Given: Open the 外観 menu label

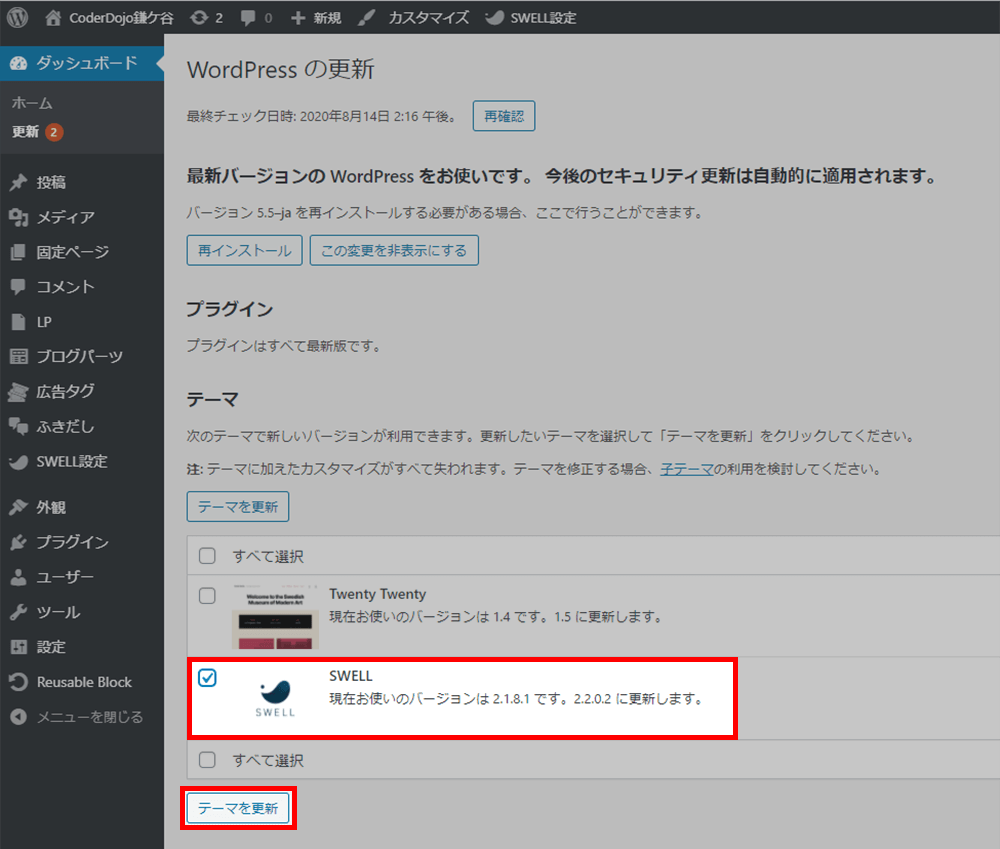Looking at the screenshot, I should tap(51, 507).
